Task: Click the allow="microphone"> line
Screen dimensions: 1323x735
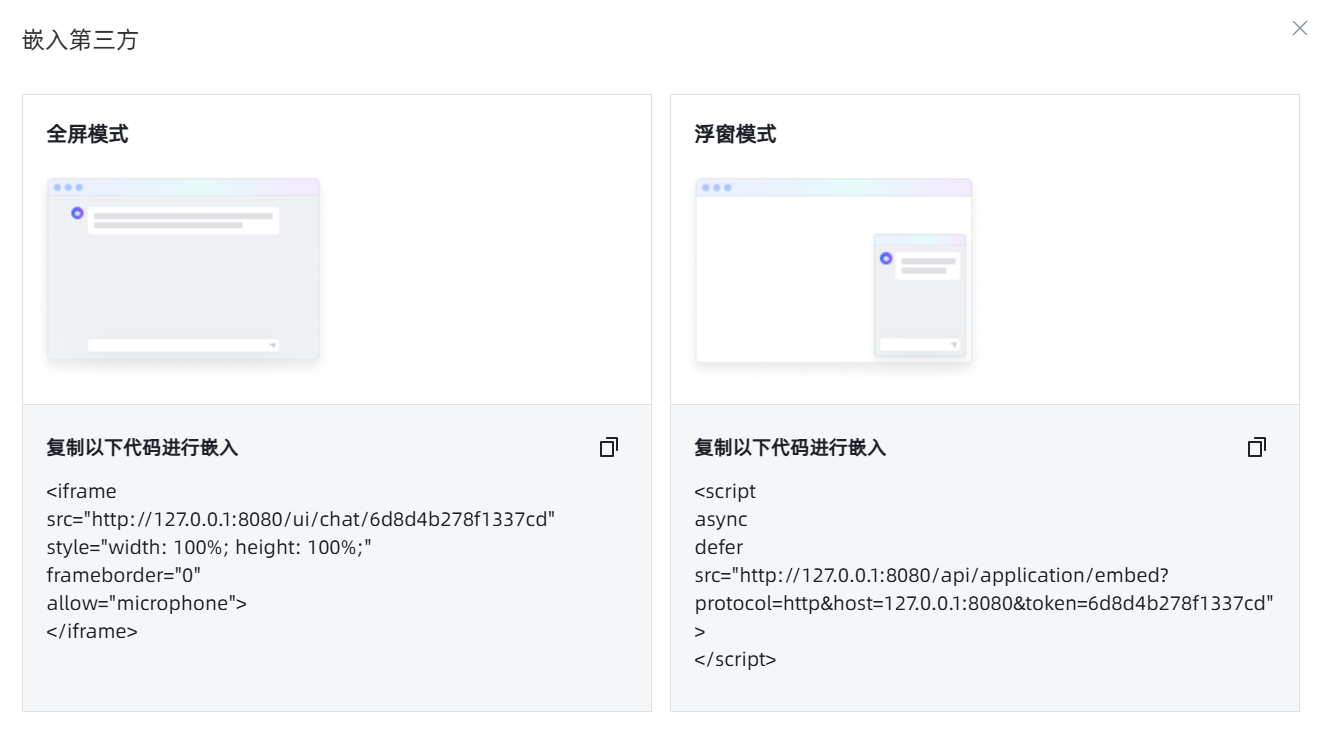Action: 146,603
